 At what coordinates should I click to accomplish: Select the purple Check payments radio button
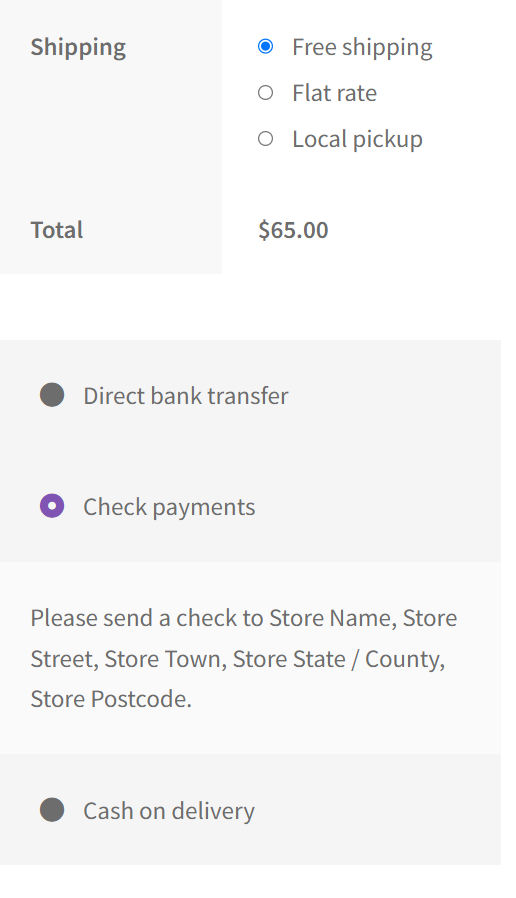coord(52,506)
